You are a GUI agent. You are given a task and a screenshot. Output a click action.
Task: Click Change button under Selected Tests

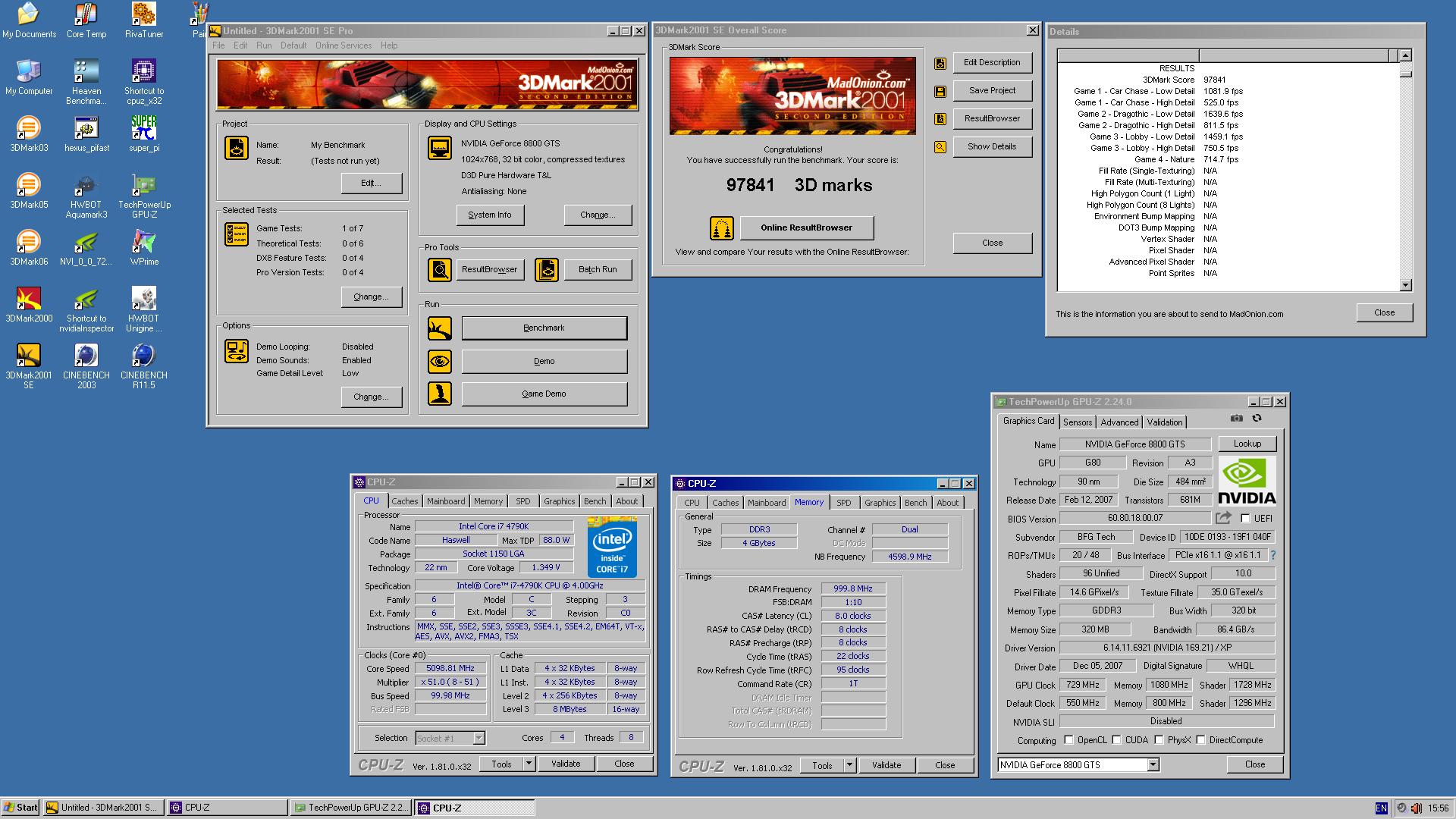point(370,297)
